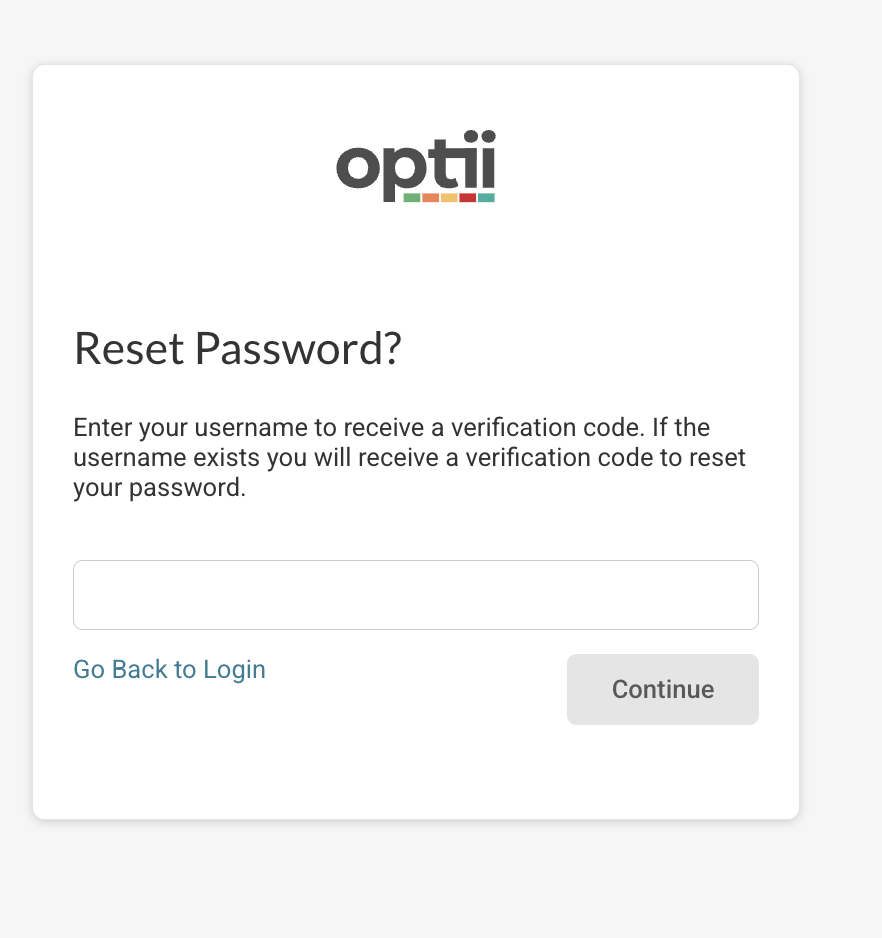Click the word "Password?" in the heading
The height and width of the screenshot is (938, 882).
pyautogui.click(x=298, y=349)
